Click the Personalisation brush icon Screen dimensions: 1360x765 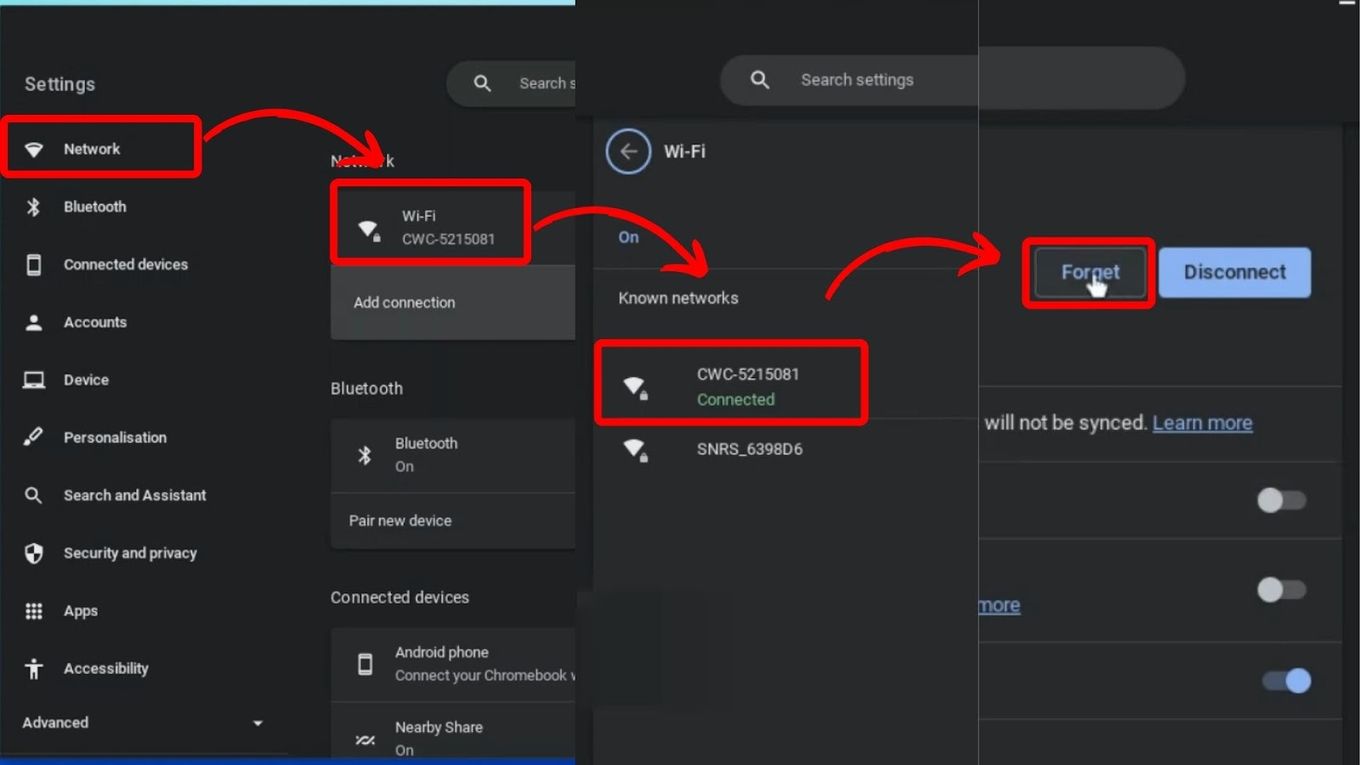click(34, 437)
